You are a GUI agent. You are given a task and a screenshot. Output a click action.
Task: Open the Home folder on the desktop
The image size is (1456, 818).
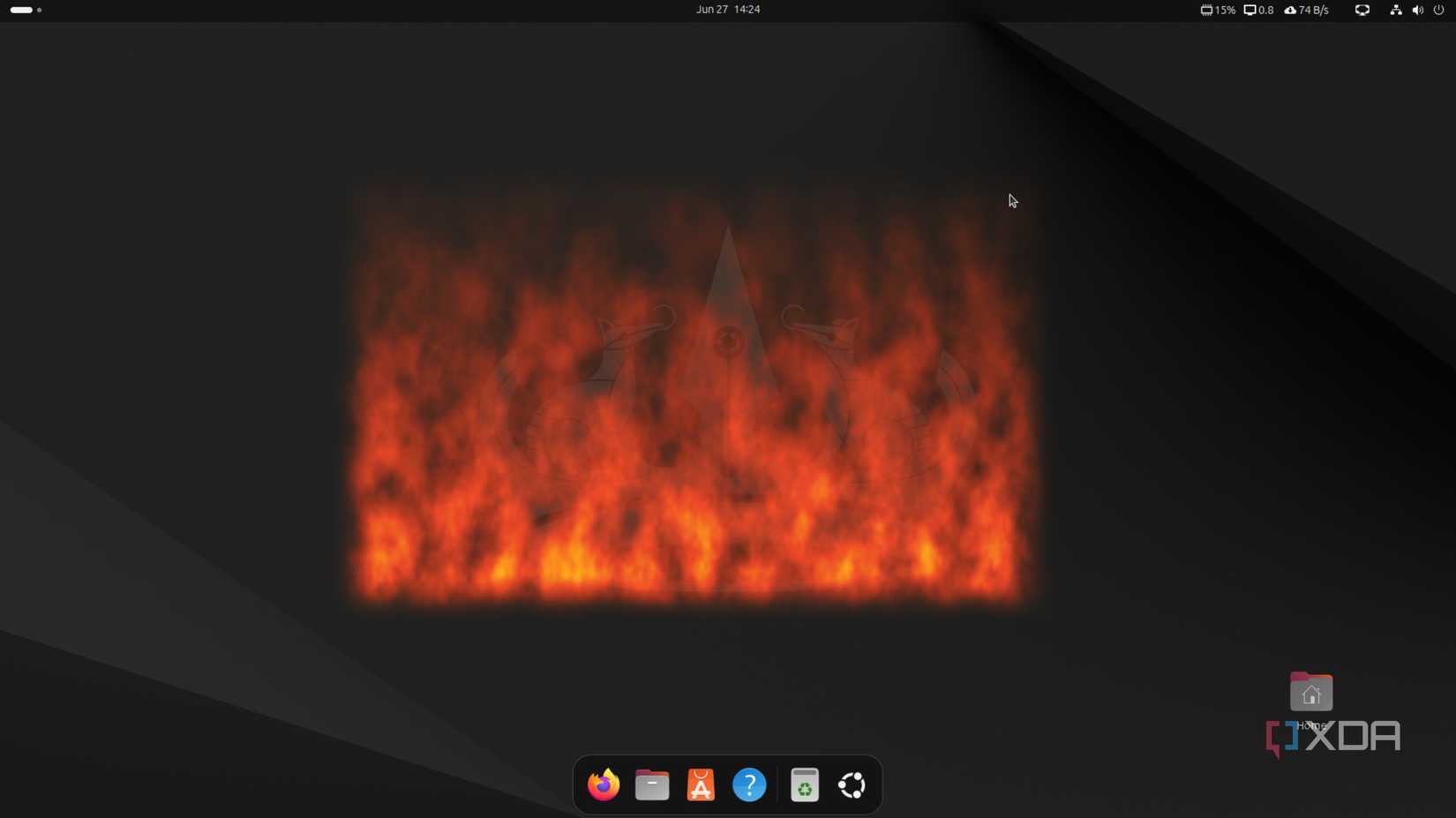[x=1311, y=692]
